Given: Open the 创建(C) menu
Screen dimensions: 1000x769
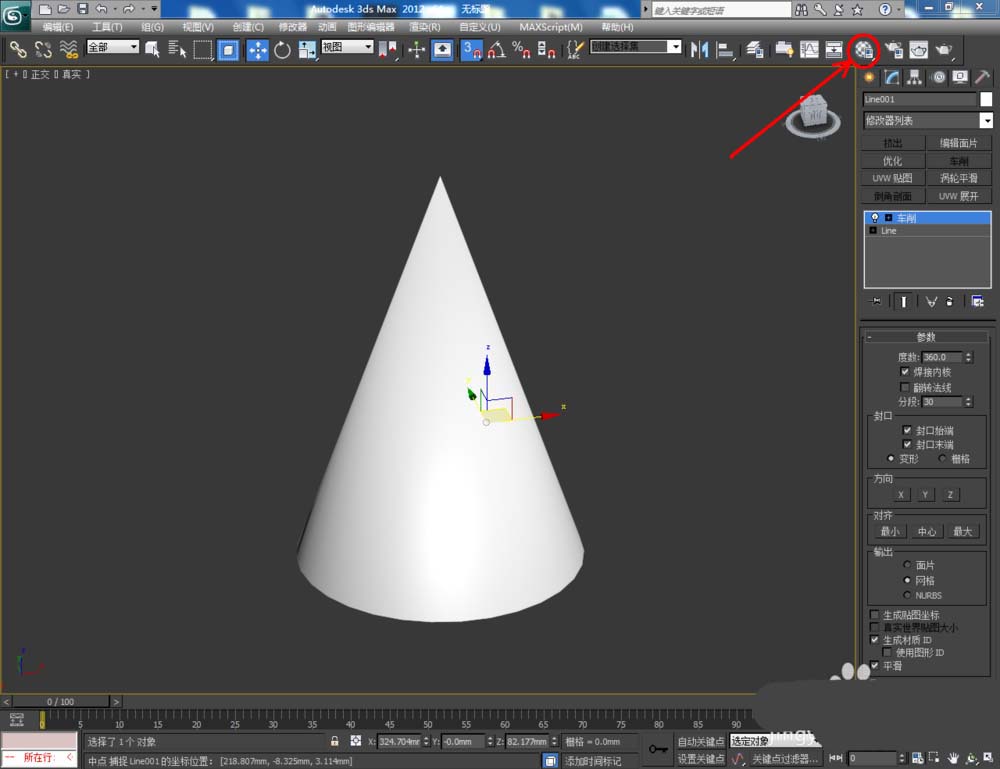Looking at the screenshot, I should click(x=248, y=27).
